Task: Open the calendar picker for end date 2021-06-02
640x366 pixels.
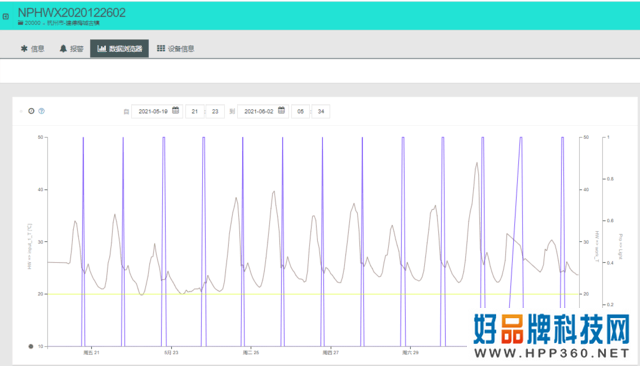Action: pos(281,111)
